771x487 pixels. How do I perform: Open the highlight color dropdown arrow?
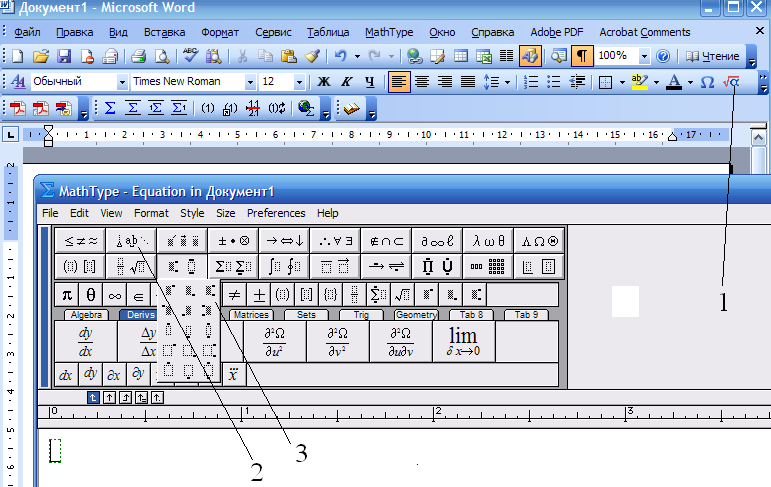pos(656,82)
